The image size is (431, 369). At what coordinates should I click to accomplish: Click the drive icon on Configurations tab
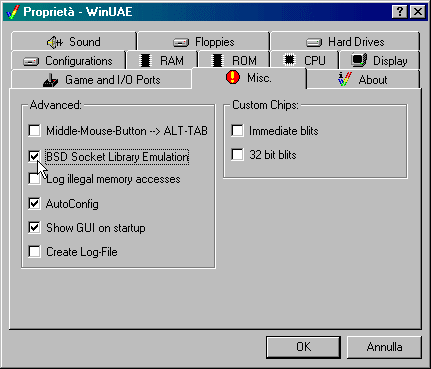point(31,62)
